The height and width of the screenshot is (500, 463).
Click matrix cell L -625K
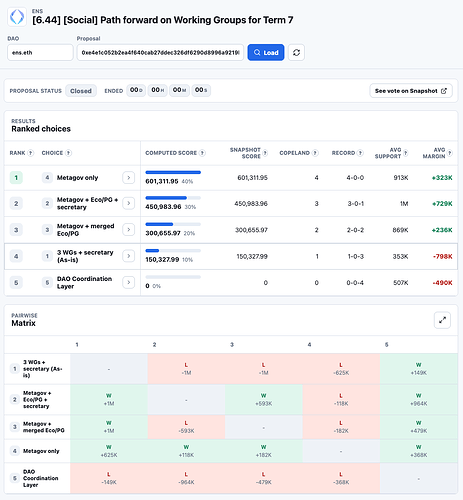click(341, 369)
